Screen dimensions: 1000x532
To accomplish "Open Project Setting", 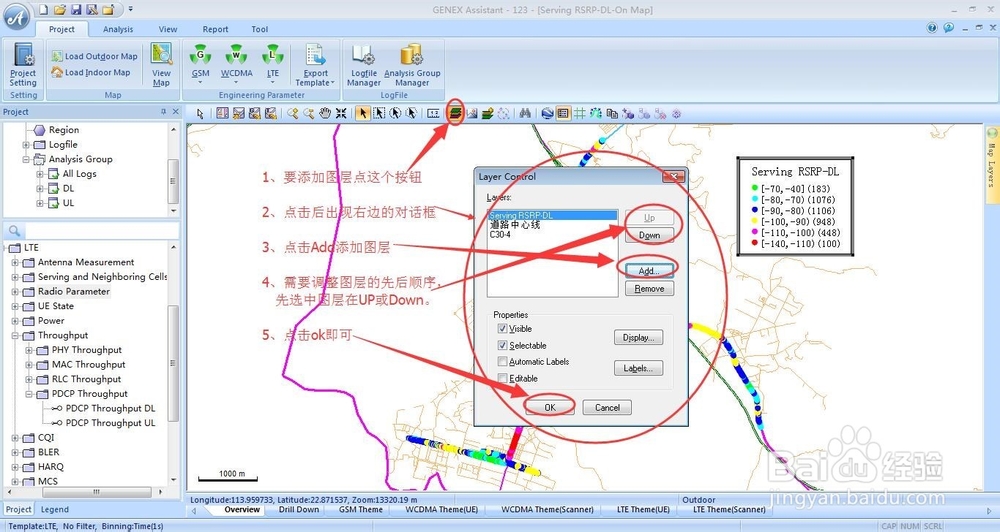I will coord(24,65).
